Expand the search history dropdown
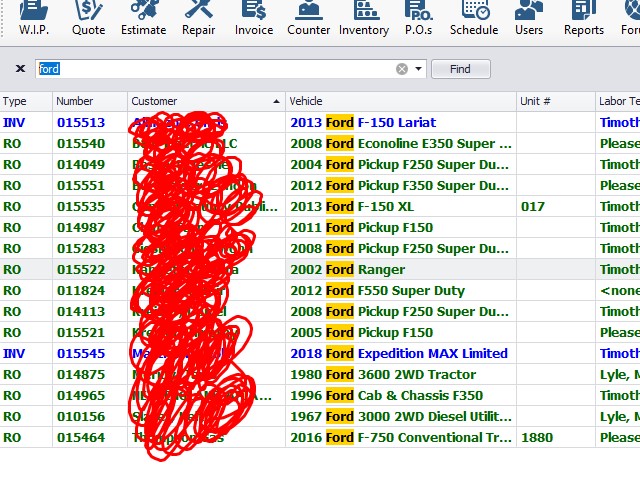 [418, 69]
